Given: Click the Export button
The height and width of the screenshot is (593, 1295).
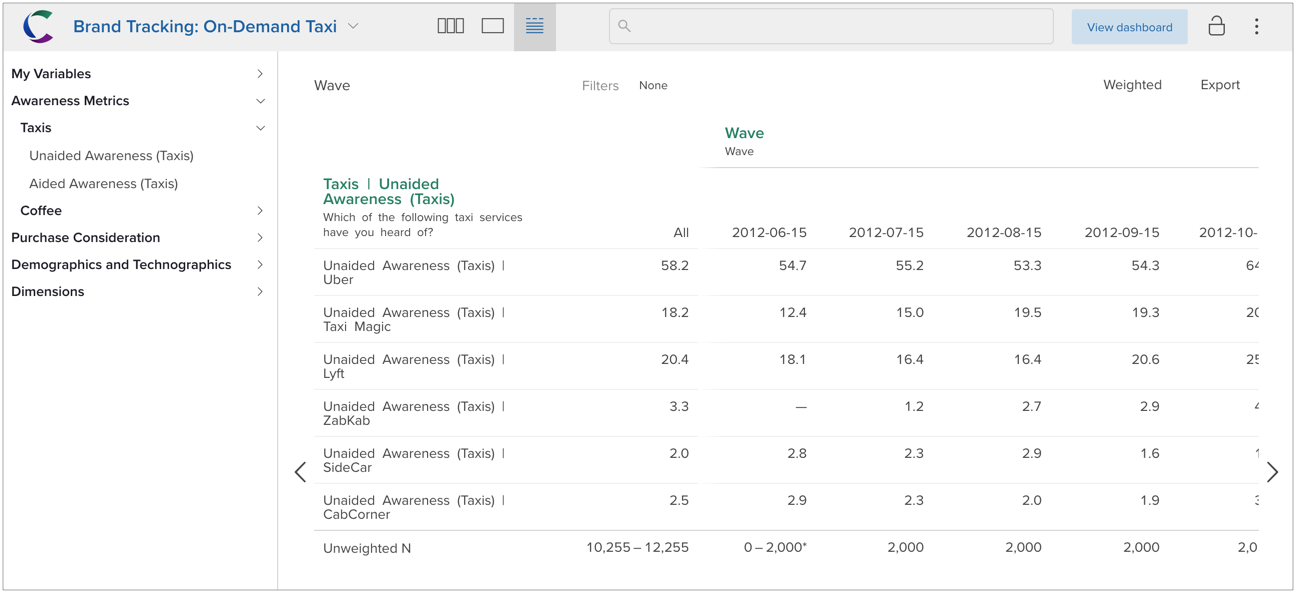Looking at the screenshot, I should pyautogui.click(x=1220, y=85).
